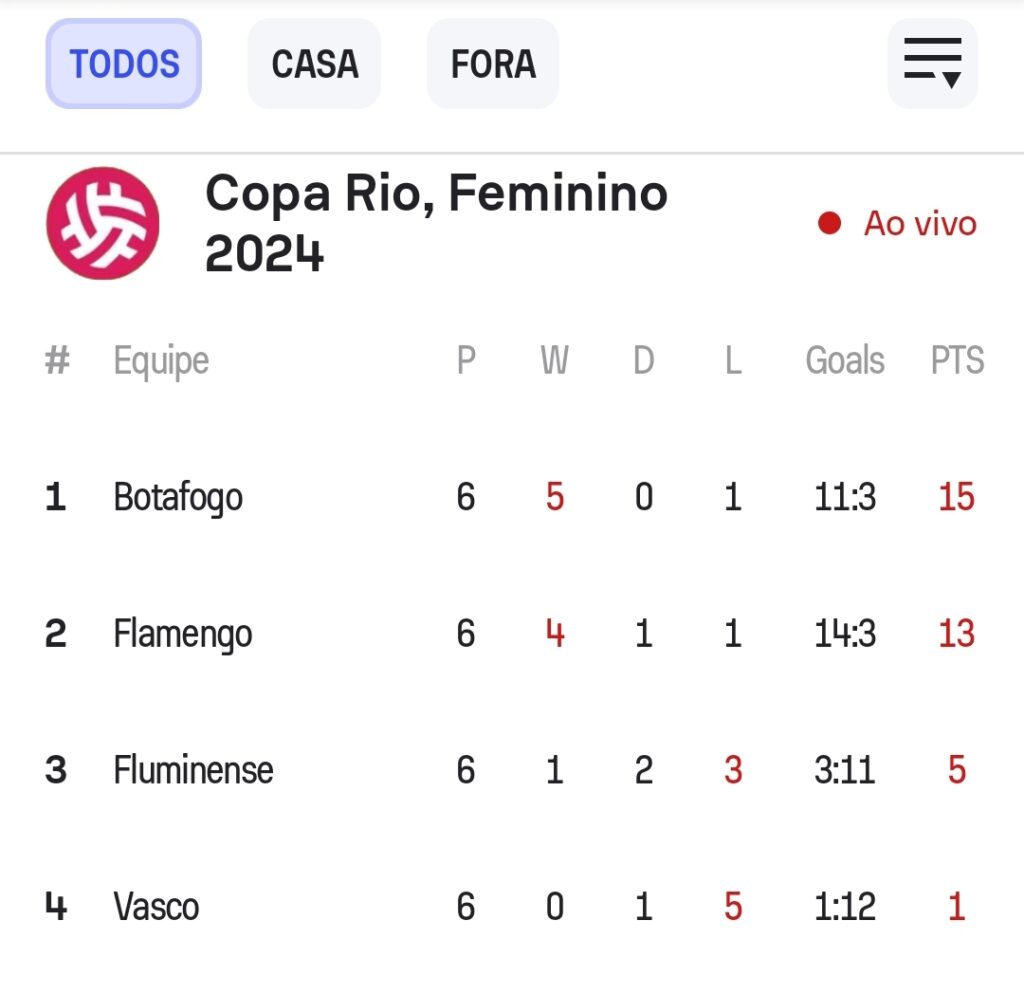The width and height of the screenshot is (1024, 994).
Task: Sort by the Goals column header
Action: pyautogui.click(x=844, y=360)
